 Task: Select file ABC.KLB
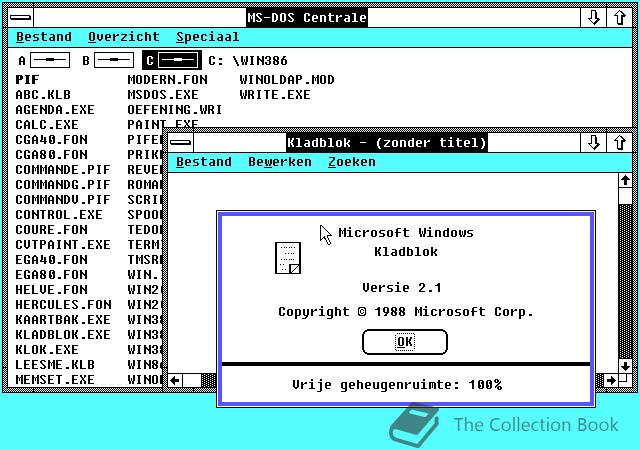[x=43, y=95]
